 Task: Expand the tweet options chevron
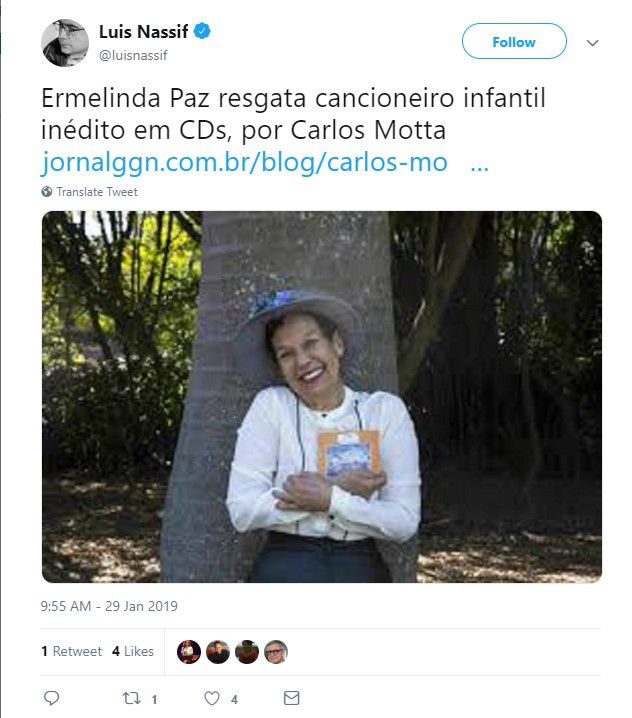(x=593, y=43)
